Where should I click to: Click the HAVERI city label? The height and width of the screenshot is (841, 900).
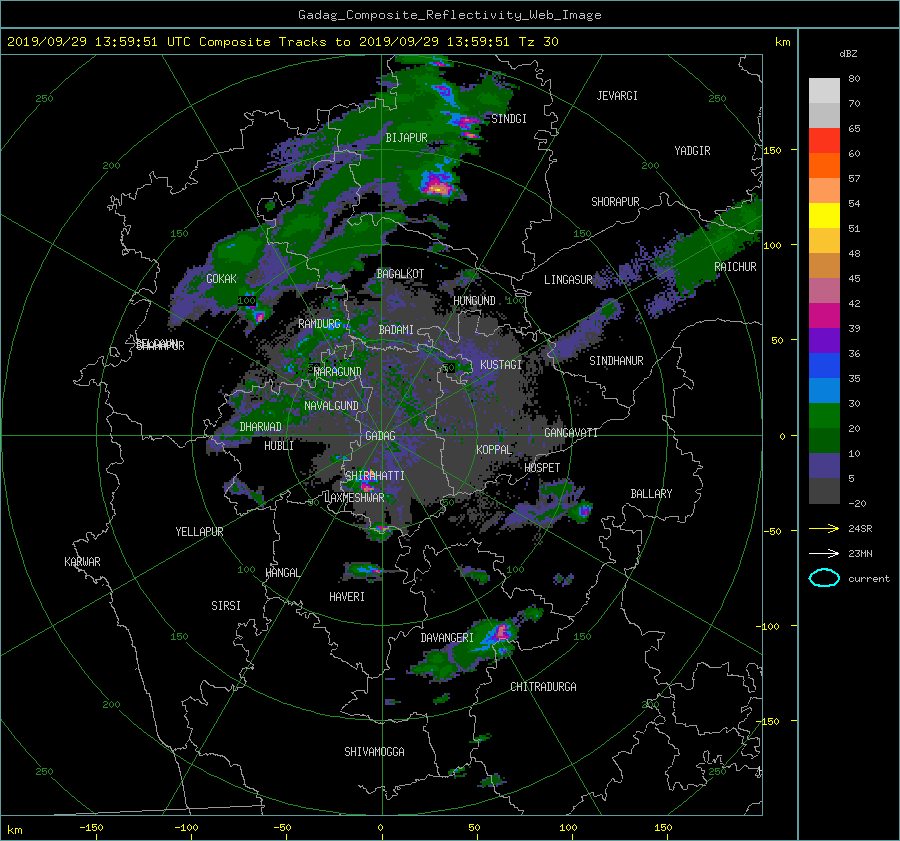(x=347, y=597)
